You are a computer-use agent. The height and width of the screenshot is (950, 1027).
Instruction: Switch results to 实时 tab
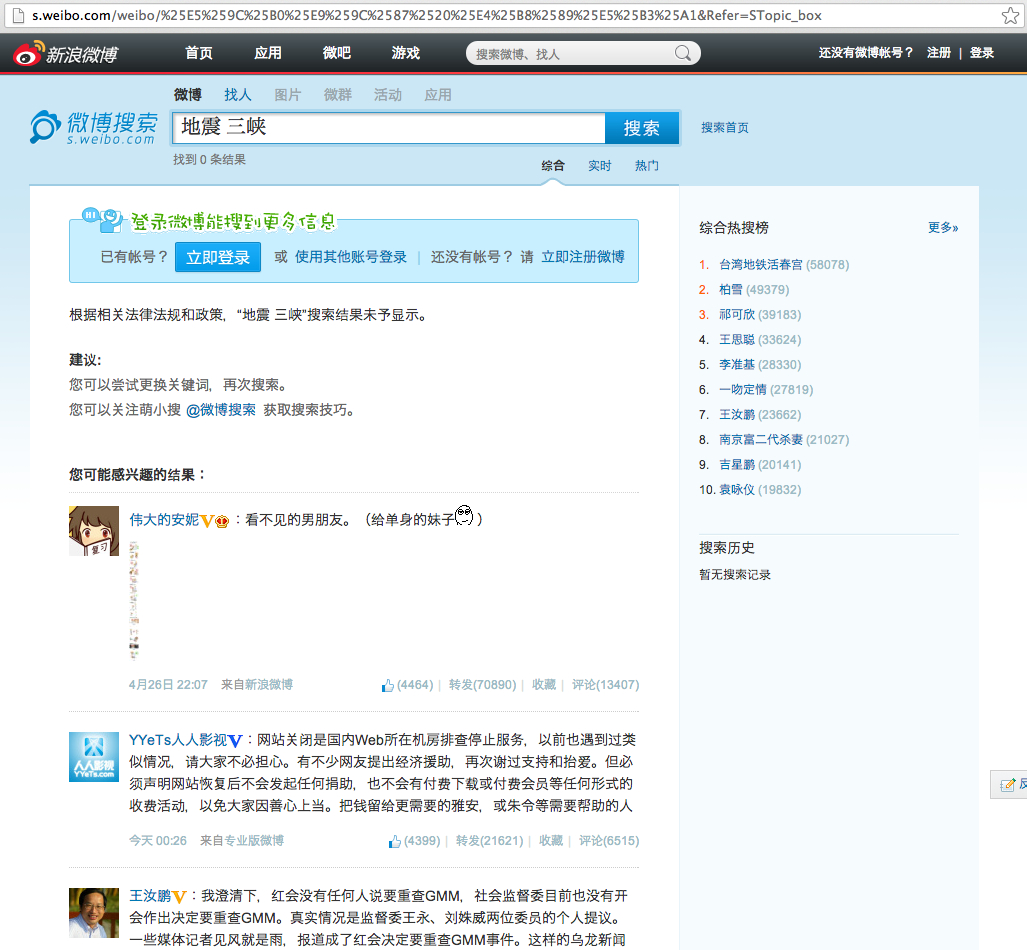(599, 166)
